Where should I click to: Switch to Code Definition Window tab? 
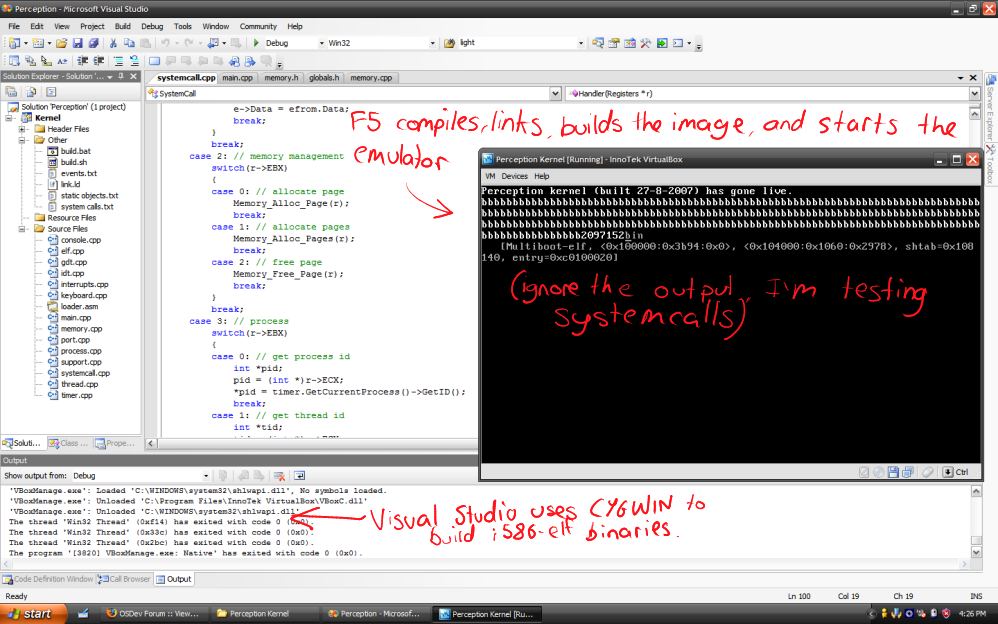(48, 579)
